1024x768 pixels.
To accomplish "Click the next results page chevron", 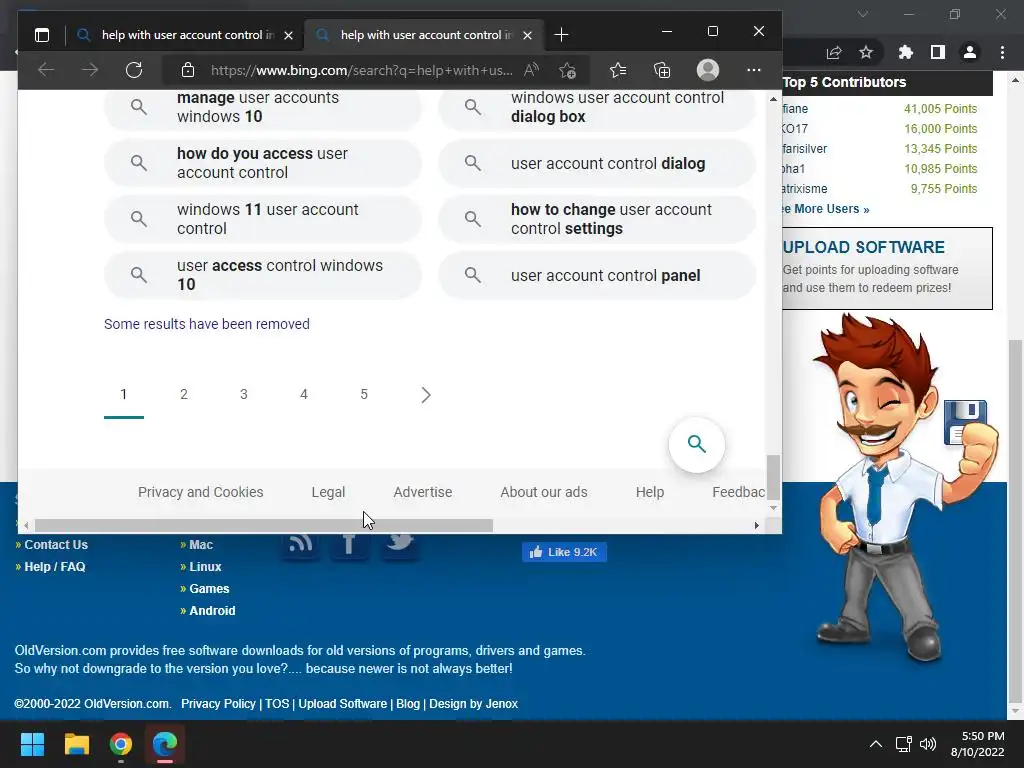I will (x=426, y=394).
